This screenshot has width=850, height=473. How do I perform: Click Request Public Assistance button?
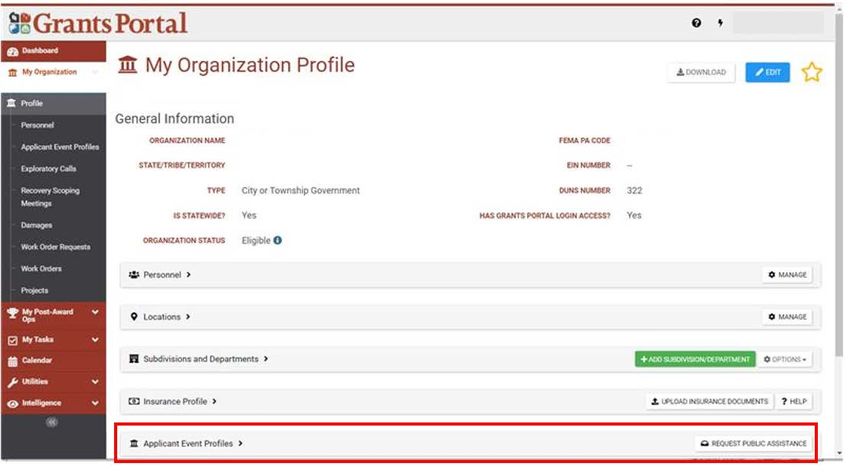click(754, 443)
